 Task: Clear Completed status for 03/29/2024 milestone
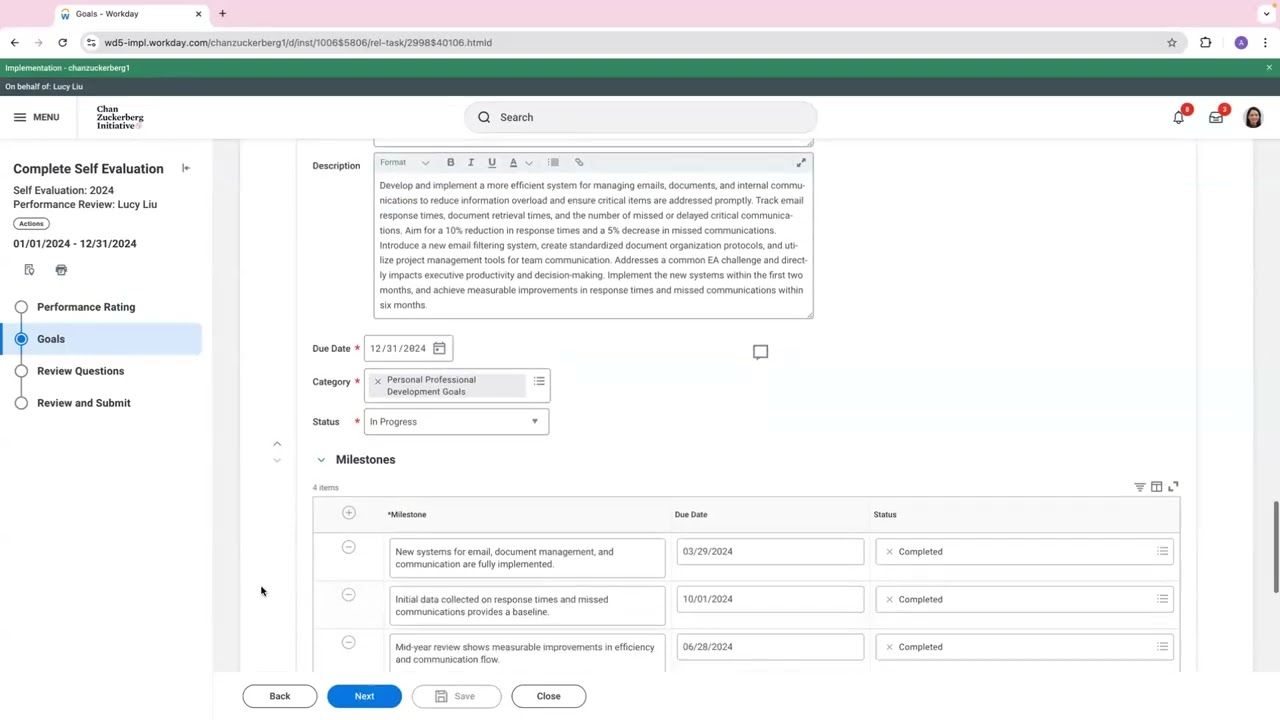[889, 552]
